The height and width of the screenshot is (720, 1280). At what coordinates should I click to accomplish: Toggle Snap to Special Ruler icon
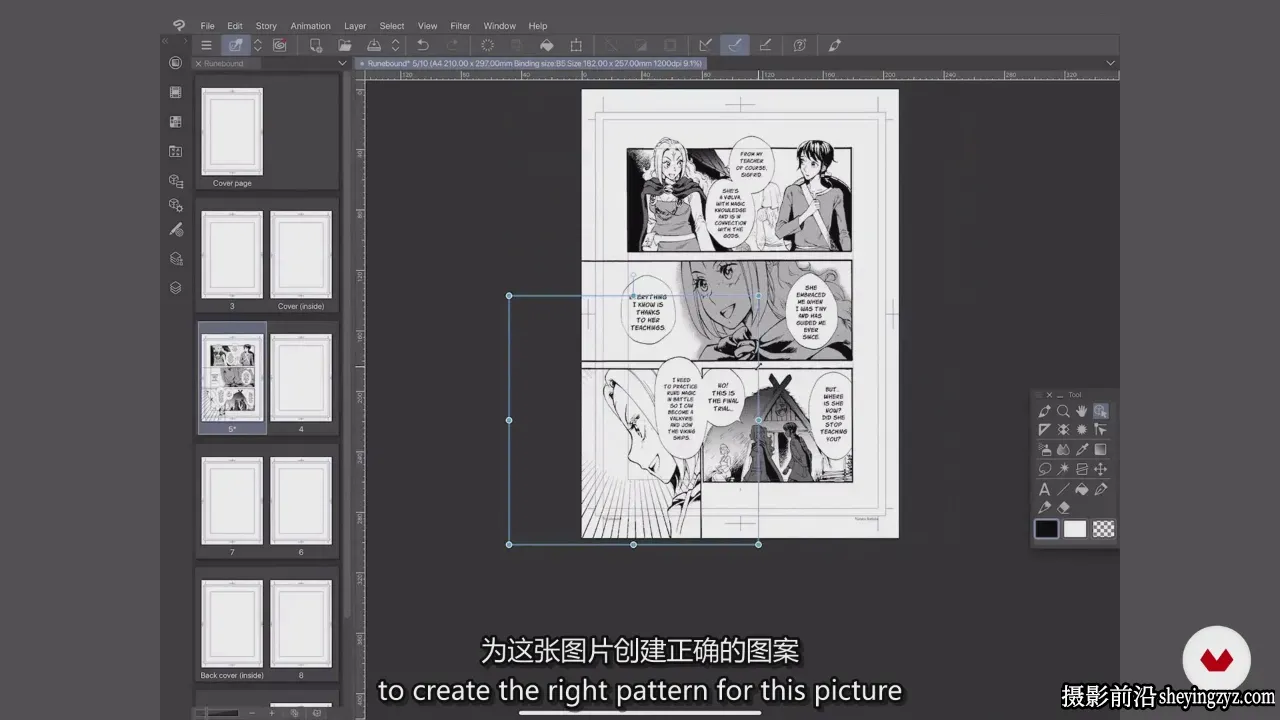point(735,45)
